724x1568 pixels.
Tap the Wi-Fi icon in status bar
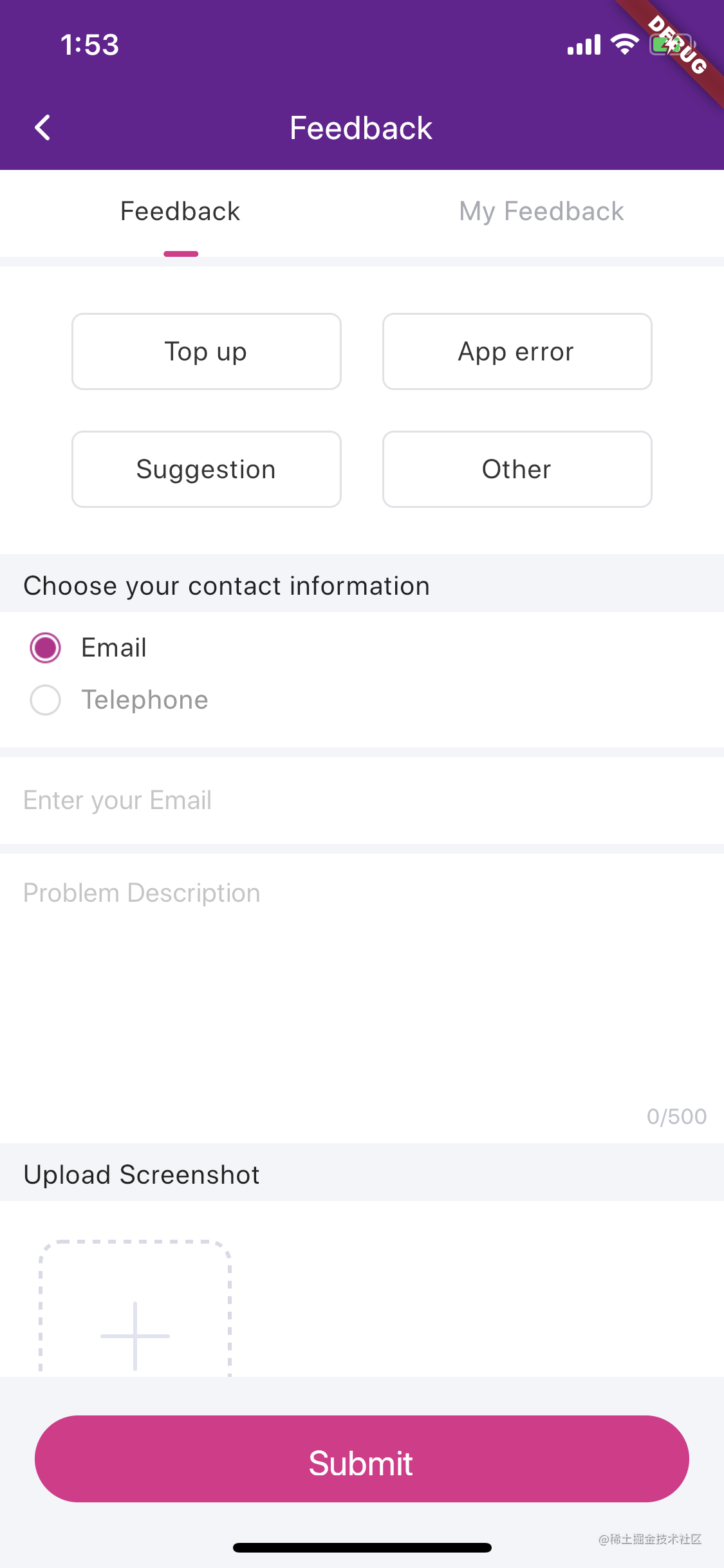pyautogui.click(x=623, y=43)
